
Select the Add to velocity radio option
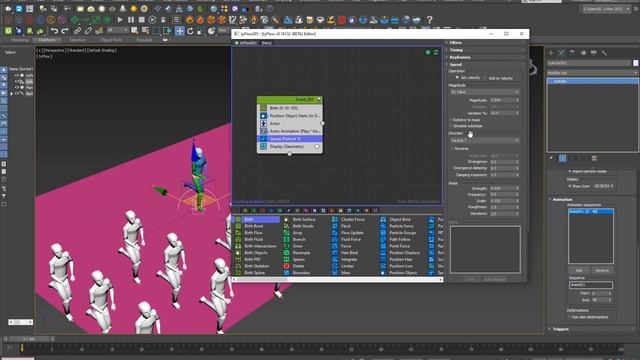click(498, 78)
